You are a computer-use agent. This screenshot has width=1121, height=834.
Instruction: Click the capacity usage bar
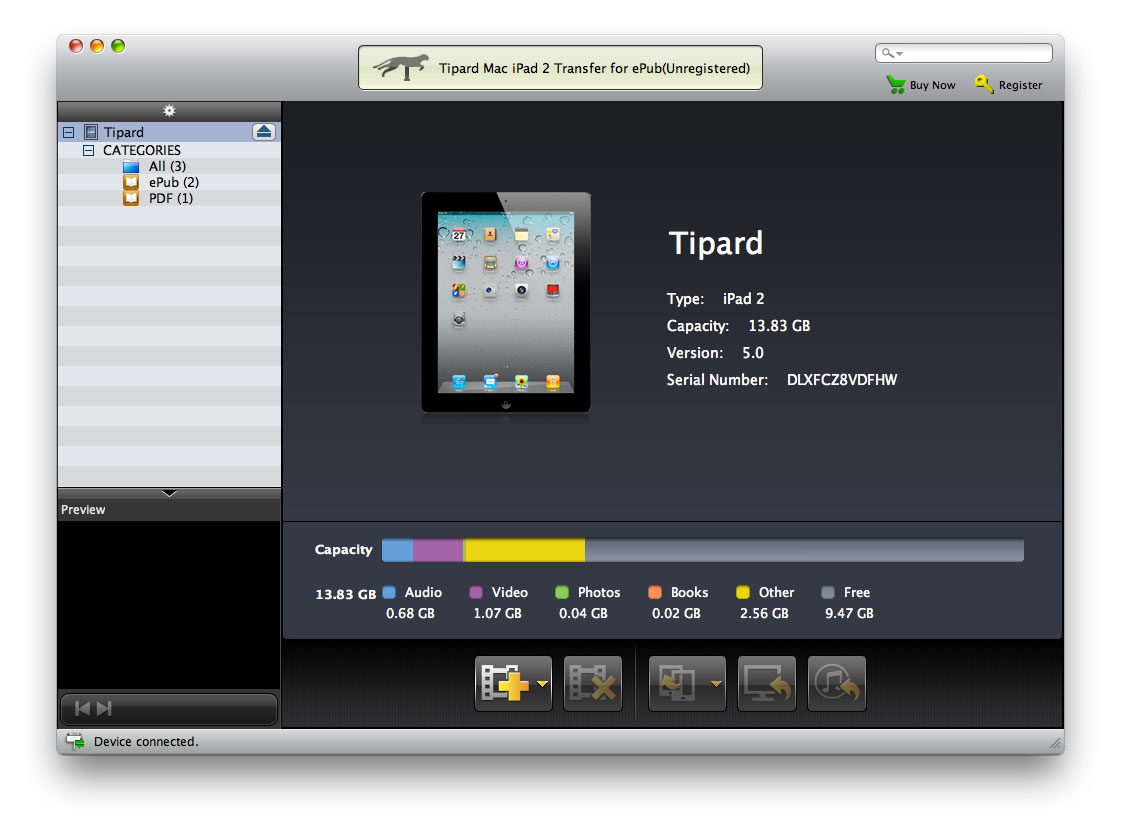pos(700,549)
